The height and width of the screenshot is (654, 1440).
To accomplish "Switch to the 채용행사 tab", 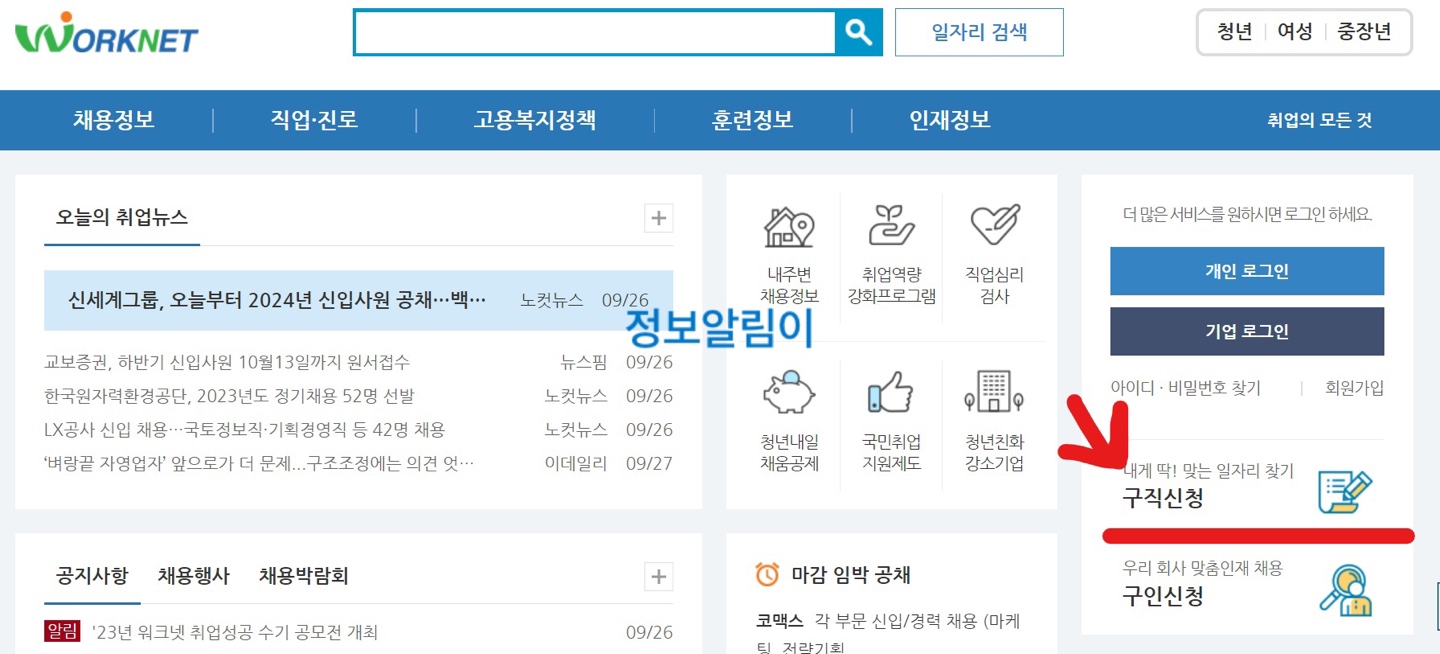I will 193,575.
